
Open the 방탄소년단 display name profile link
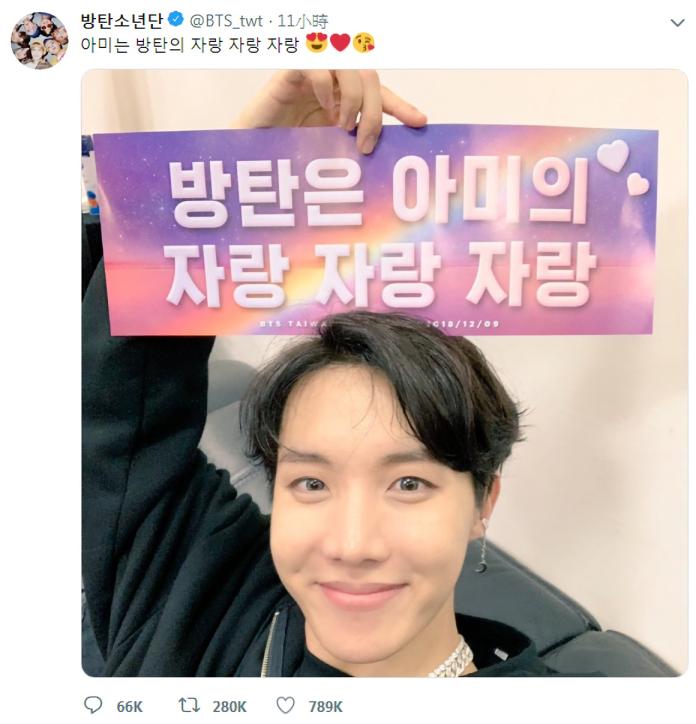(x=122, y=21)
